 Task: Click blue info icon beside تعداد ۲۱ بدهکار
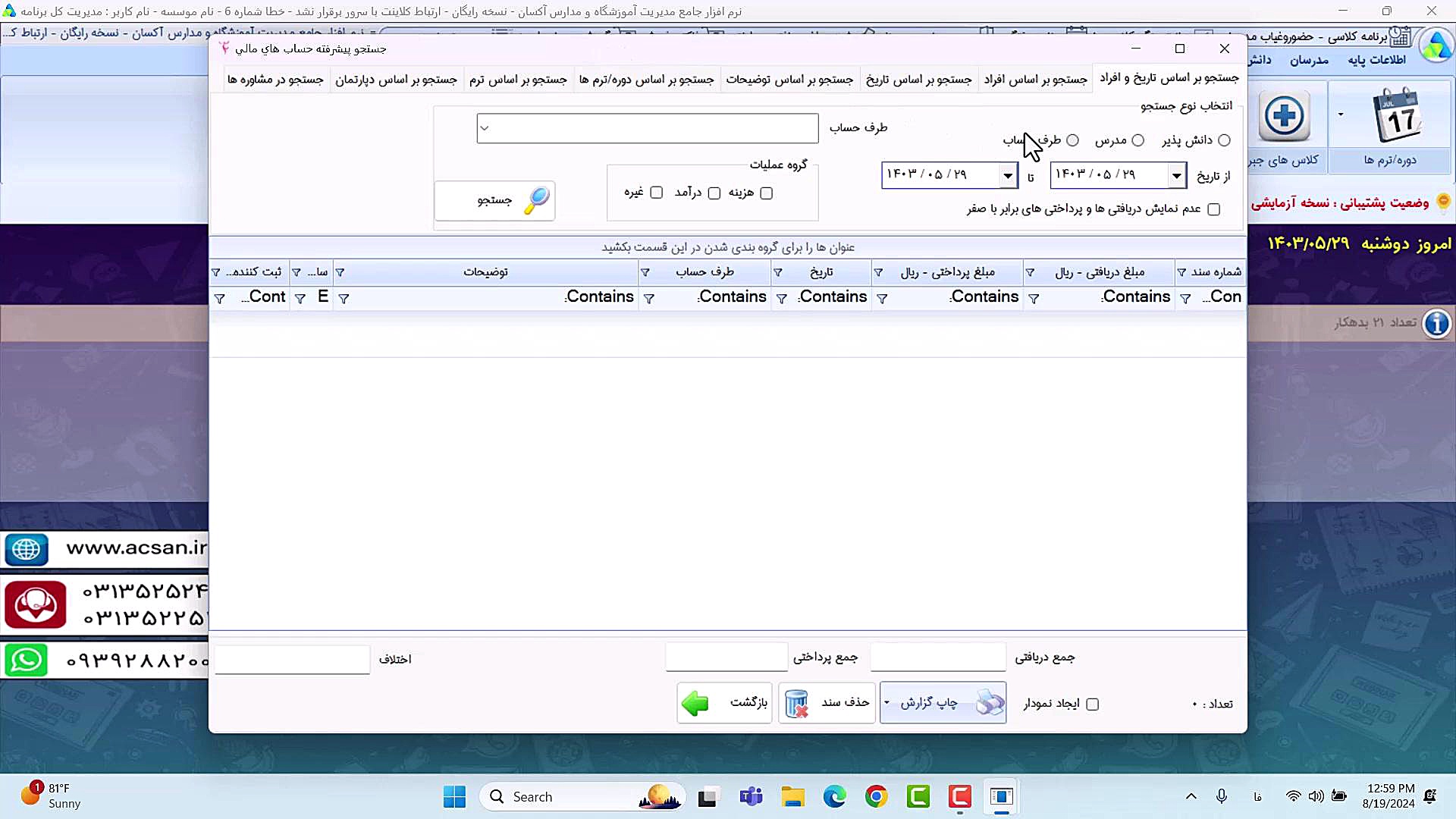tap(1436, 324)
